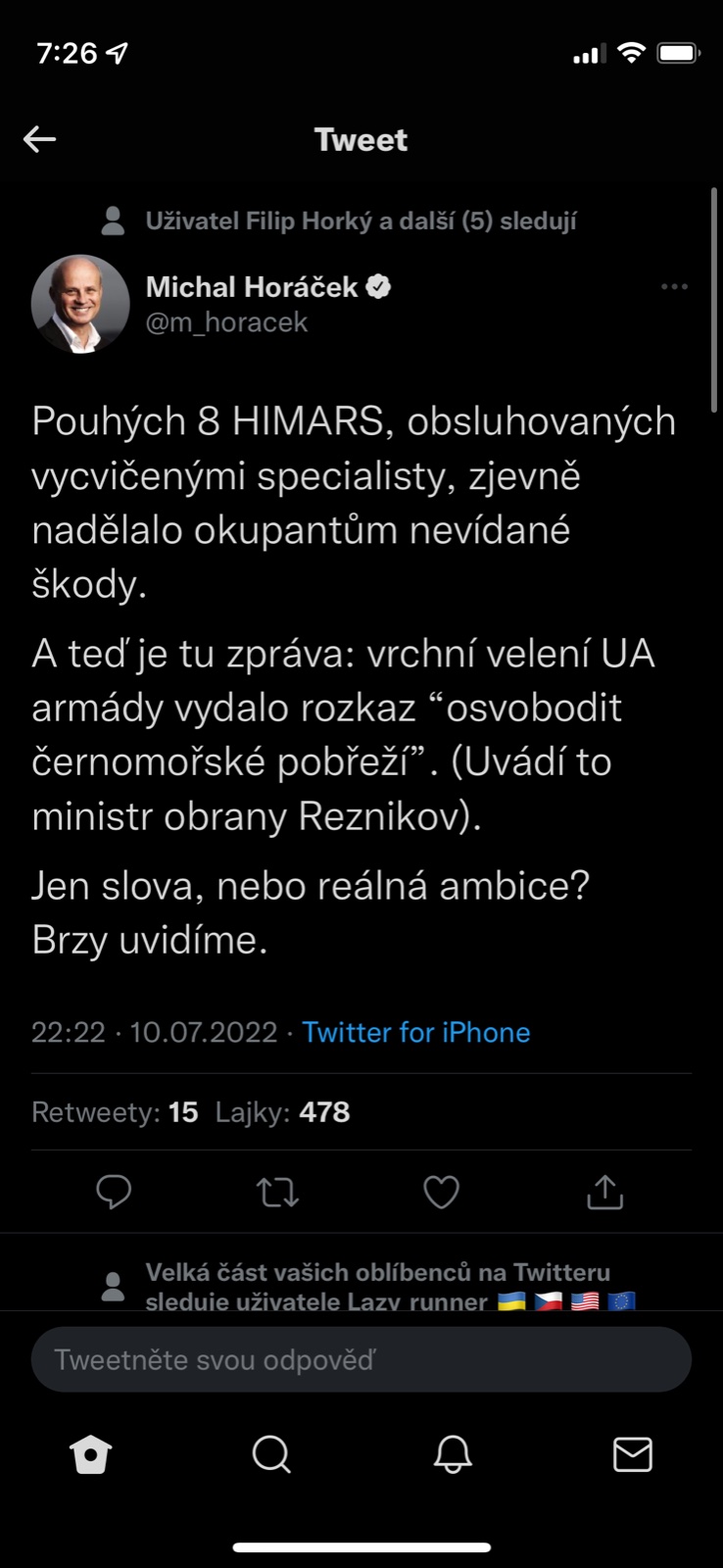Open the three-dot more options menu
Viewport: 723px width, 1568px height.
[x=674, y=287]
